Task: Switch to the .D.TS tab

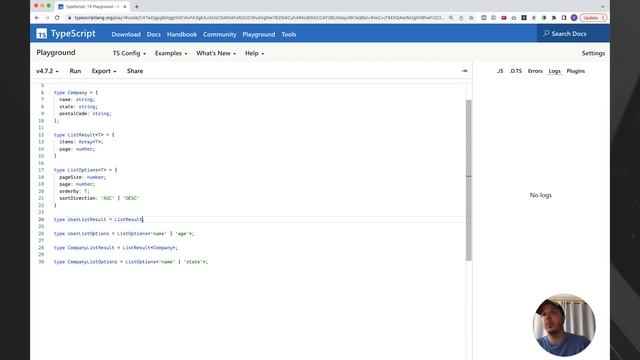Action: click(516, 71)
